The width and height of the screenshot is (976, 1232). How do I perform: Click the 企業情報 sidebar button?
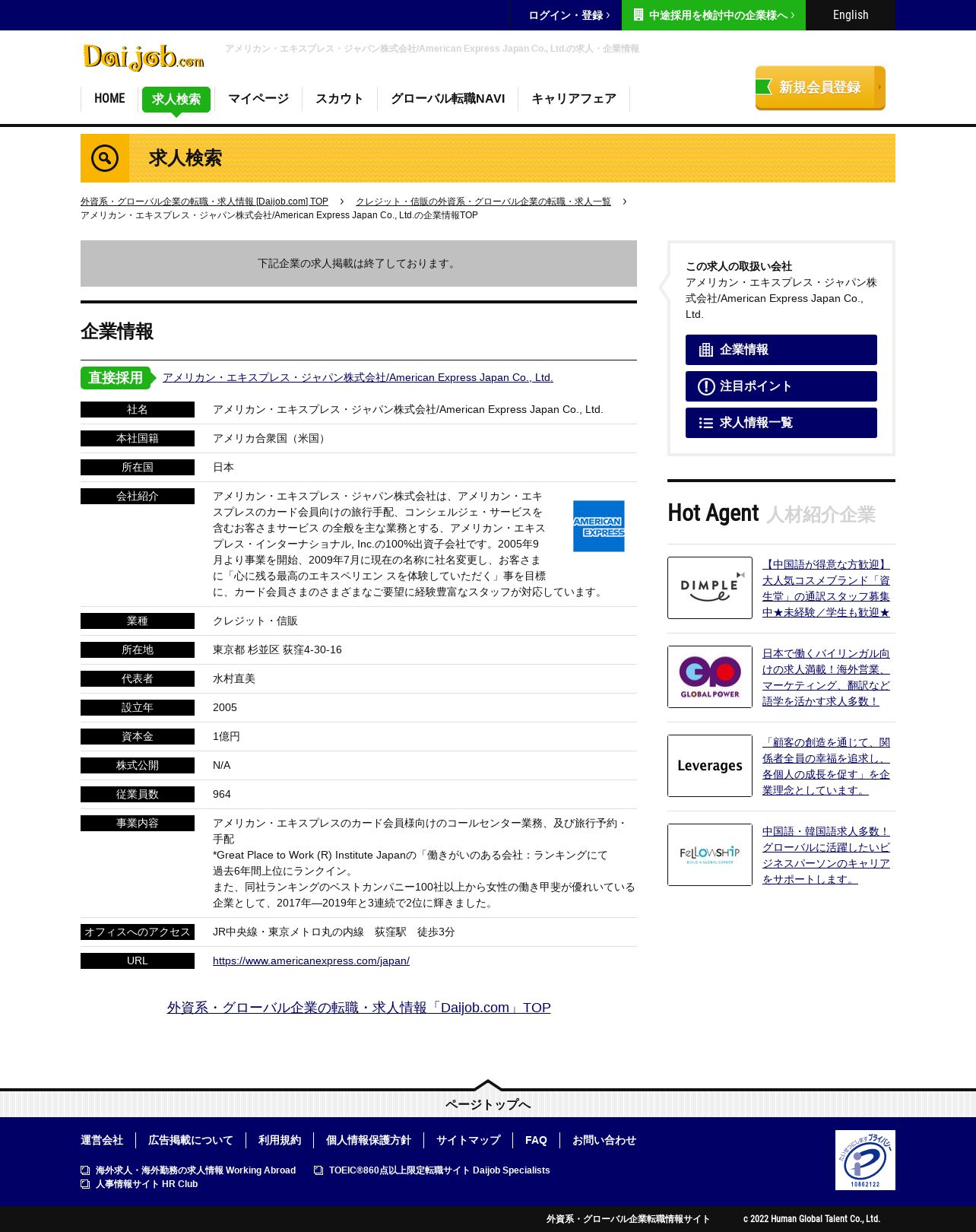(x=781, y=350)
